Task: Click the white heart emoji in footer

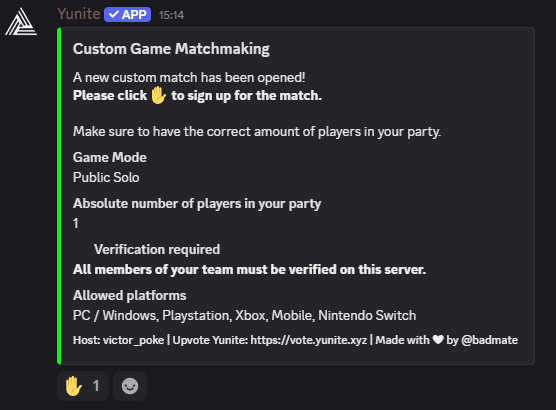Action: click(438, 340)
